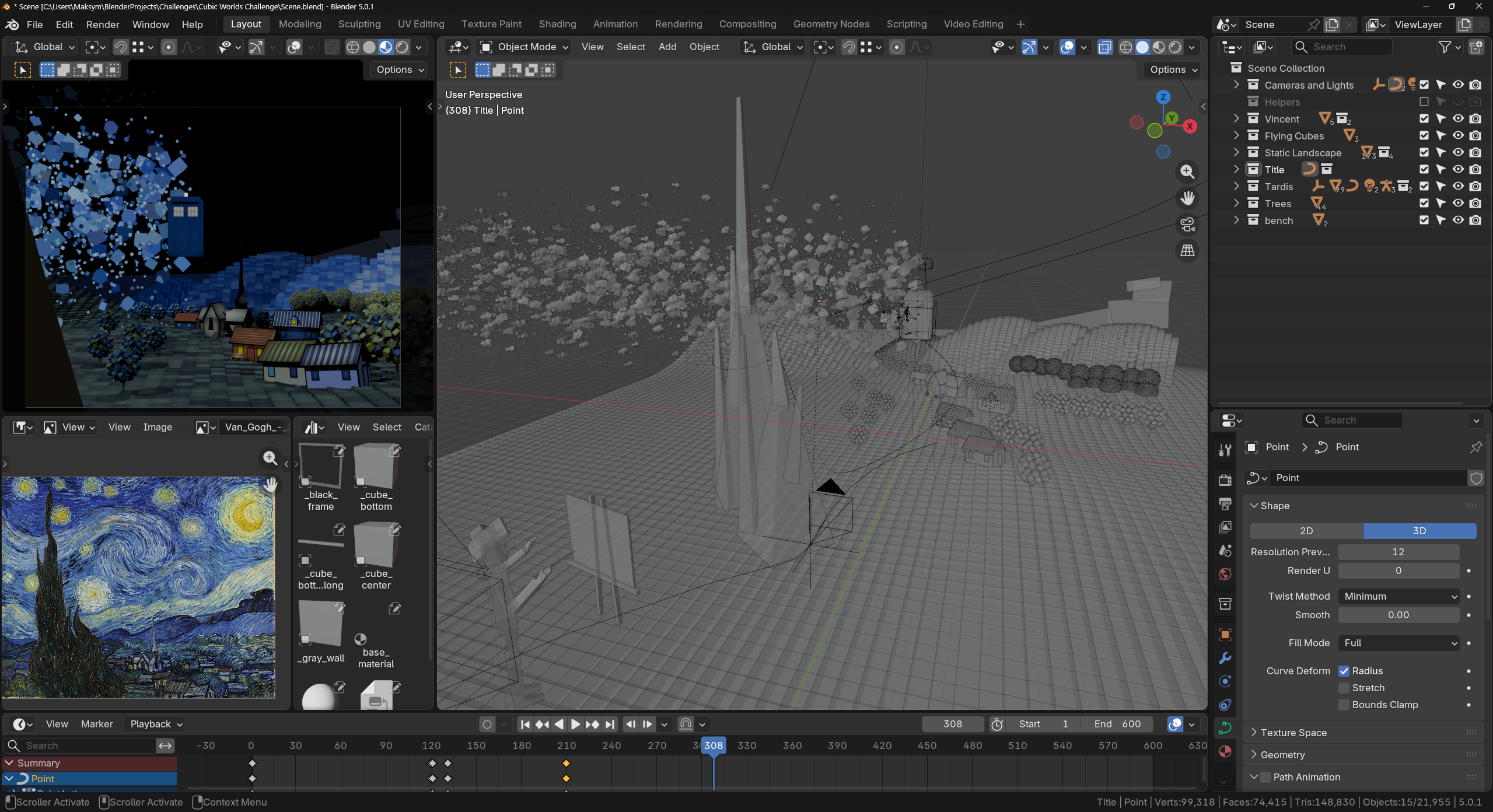Open the Twist Method dropdown
Screen dimensions: 1493x812
point(1398,597)
